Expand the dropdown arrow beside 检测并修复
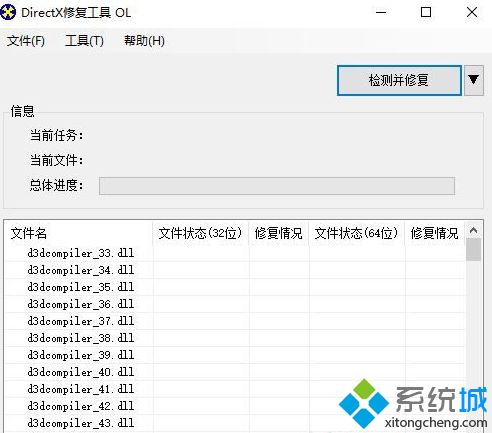The image size is (492, 433). tap(473, 80)
